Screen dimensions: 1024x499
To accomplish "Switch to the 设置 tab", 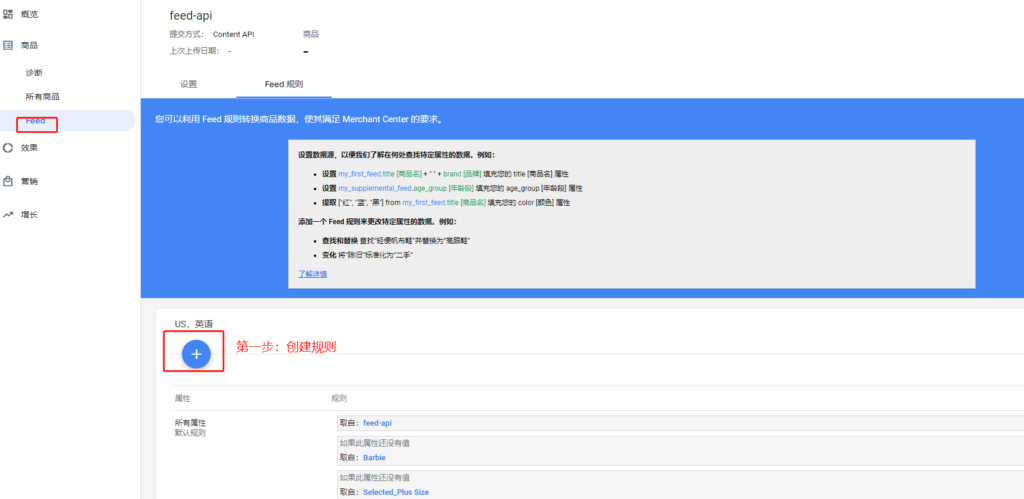I will (x=188, y=85).
